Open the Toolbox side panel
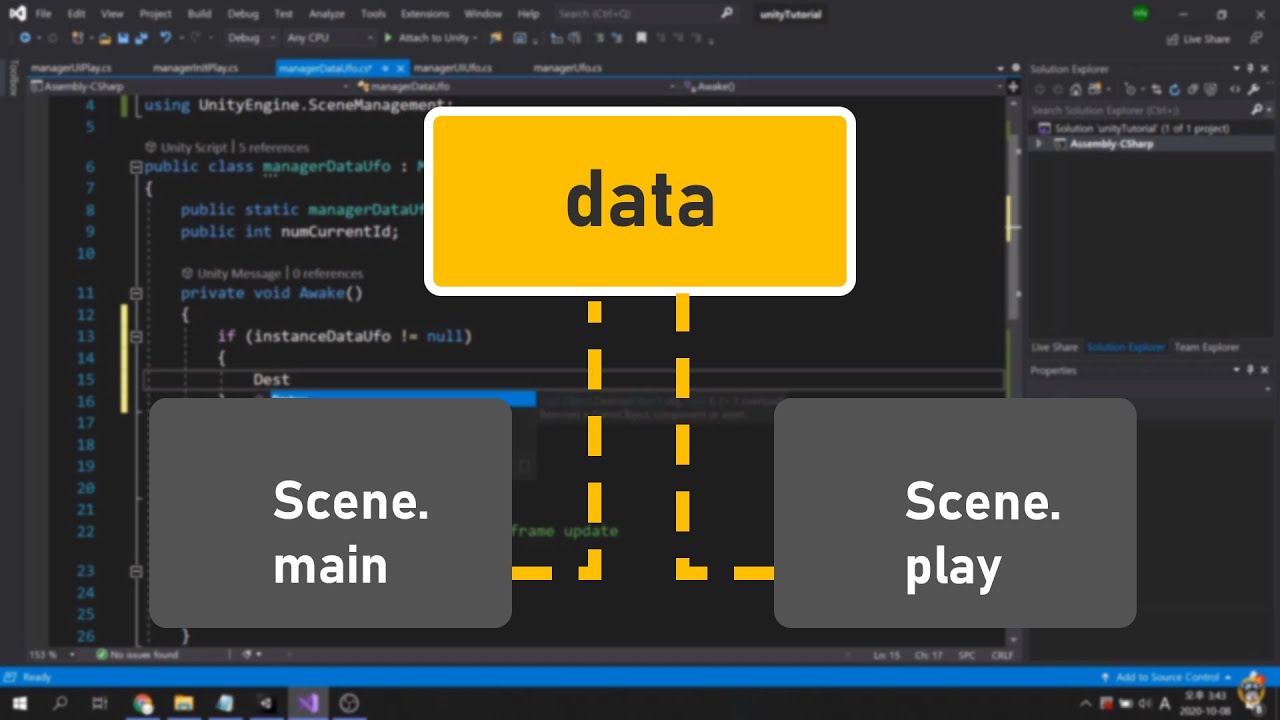This screenshot has width=1280, height=720. tap(13, 78)
